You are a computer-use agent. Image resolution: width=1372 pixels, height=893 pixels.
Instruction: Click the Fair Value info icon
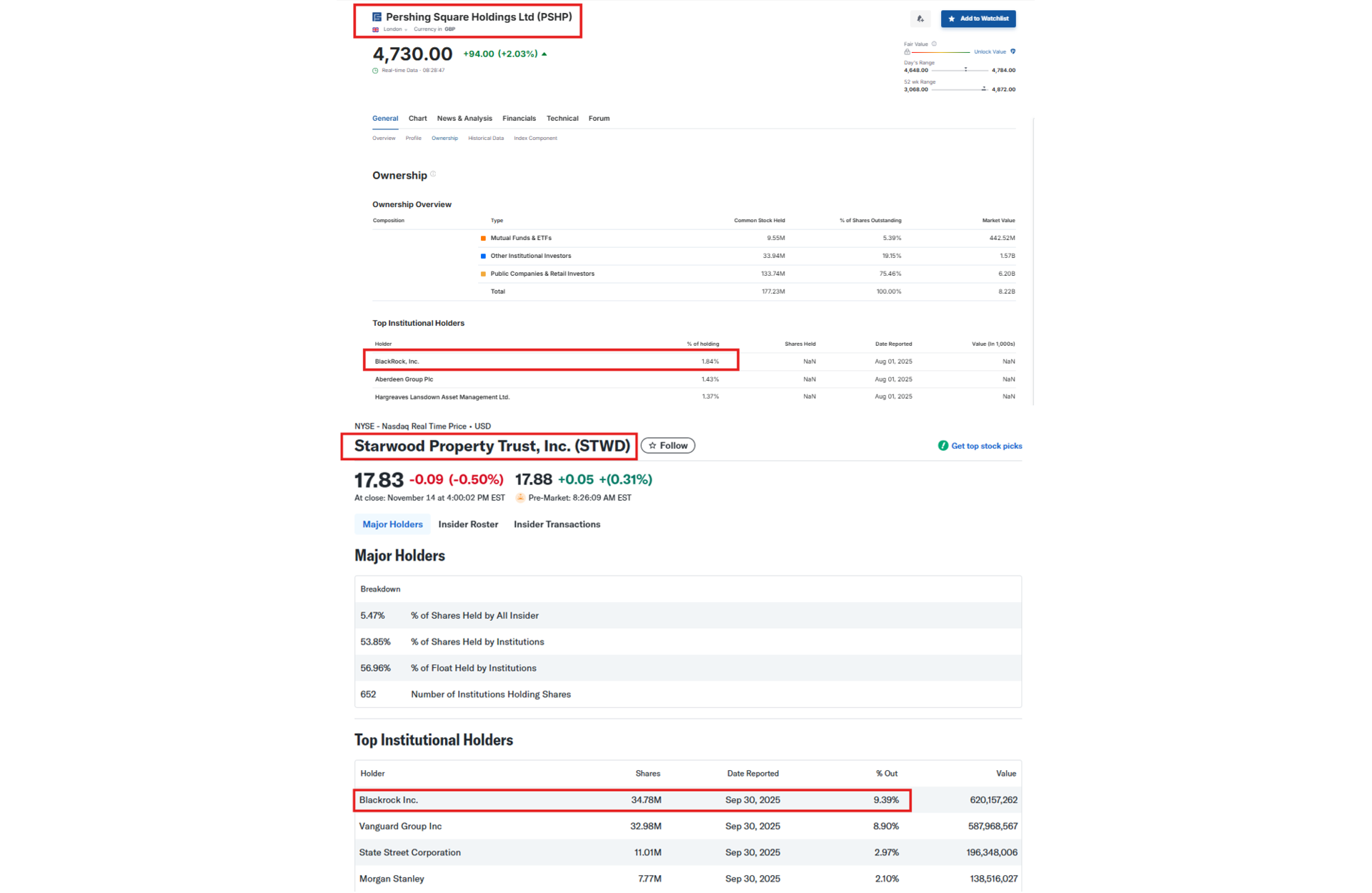[934, 44]
